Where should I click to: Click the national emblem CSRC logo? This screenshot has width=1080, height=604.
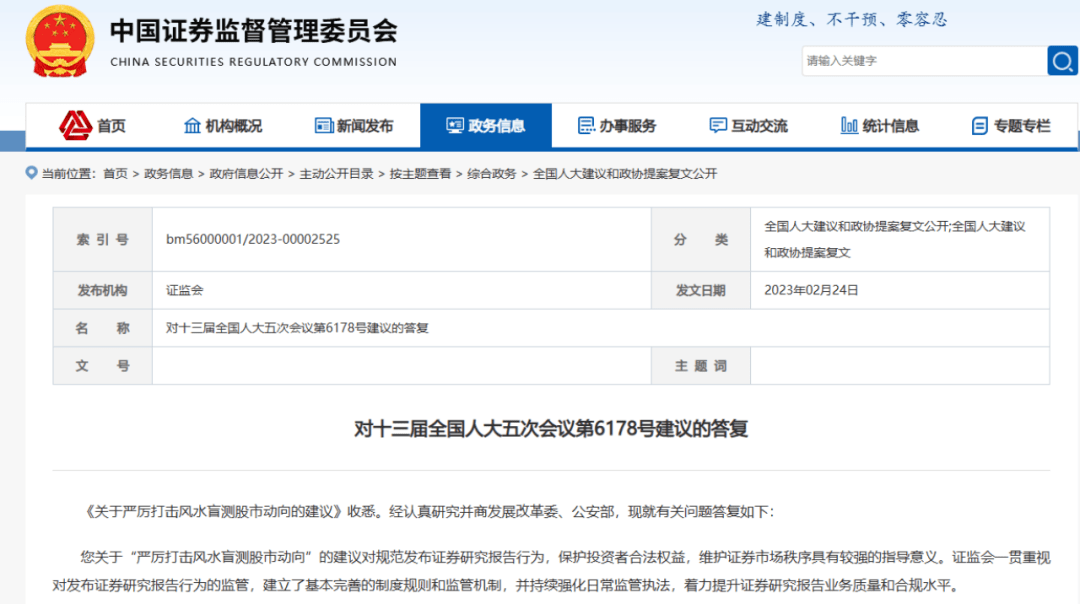[60, 40]
